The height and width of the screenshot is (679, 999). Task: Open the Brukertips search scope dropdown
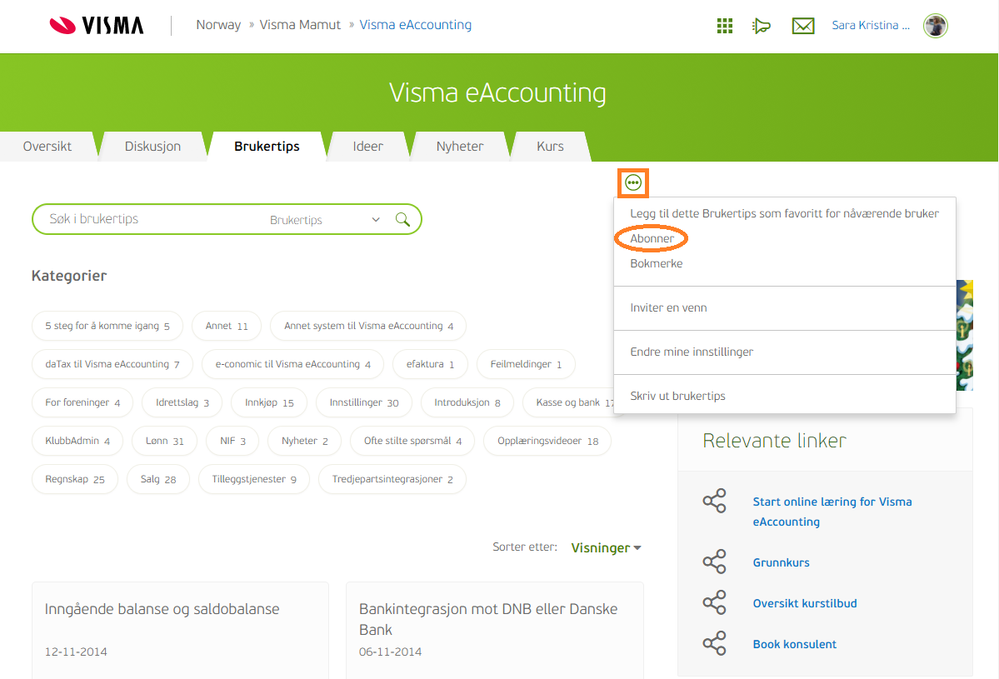coord(324,220)
